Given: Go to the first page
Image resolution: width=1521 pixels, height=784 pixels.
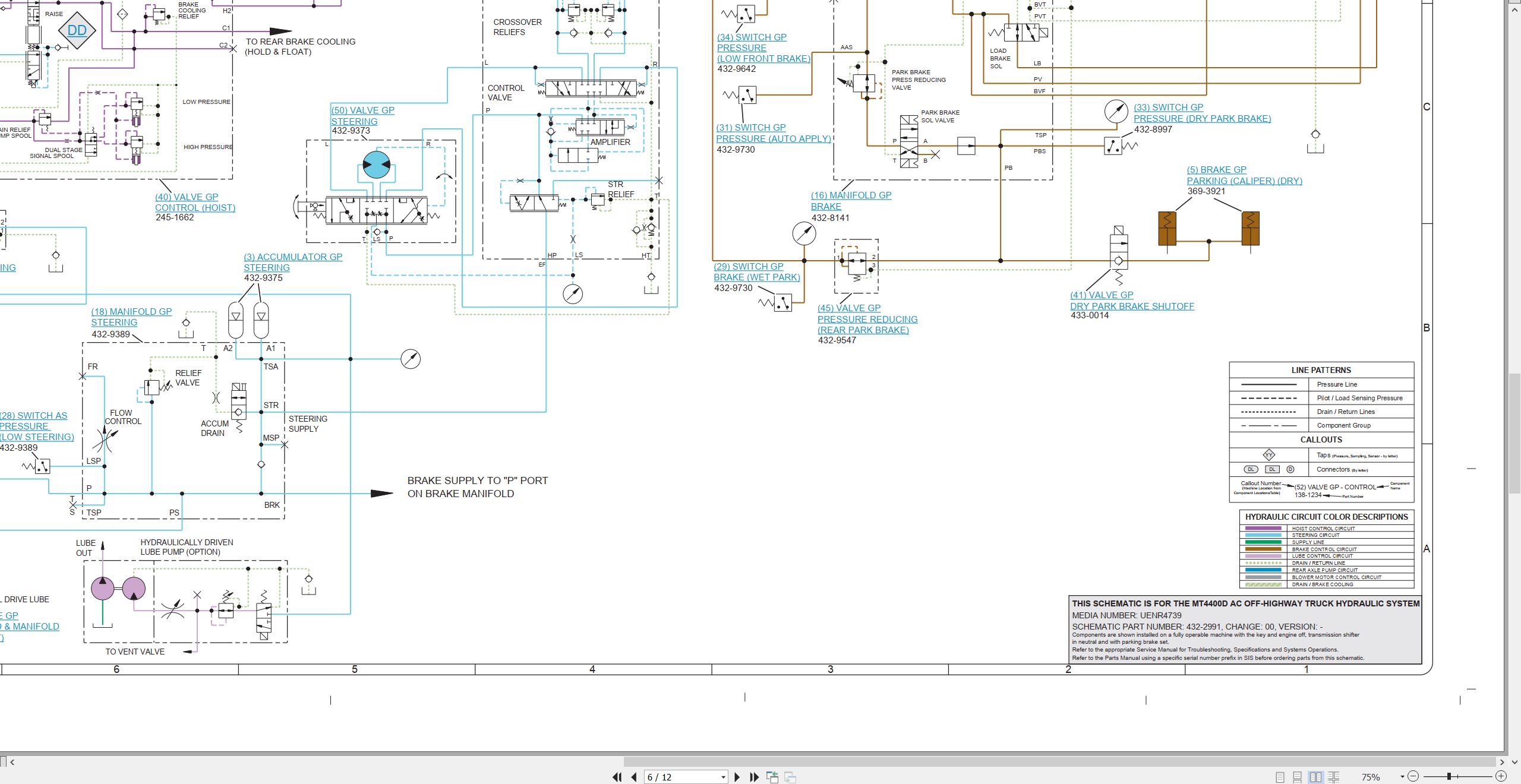Looking at the screenshot, I should click(617, 777).
